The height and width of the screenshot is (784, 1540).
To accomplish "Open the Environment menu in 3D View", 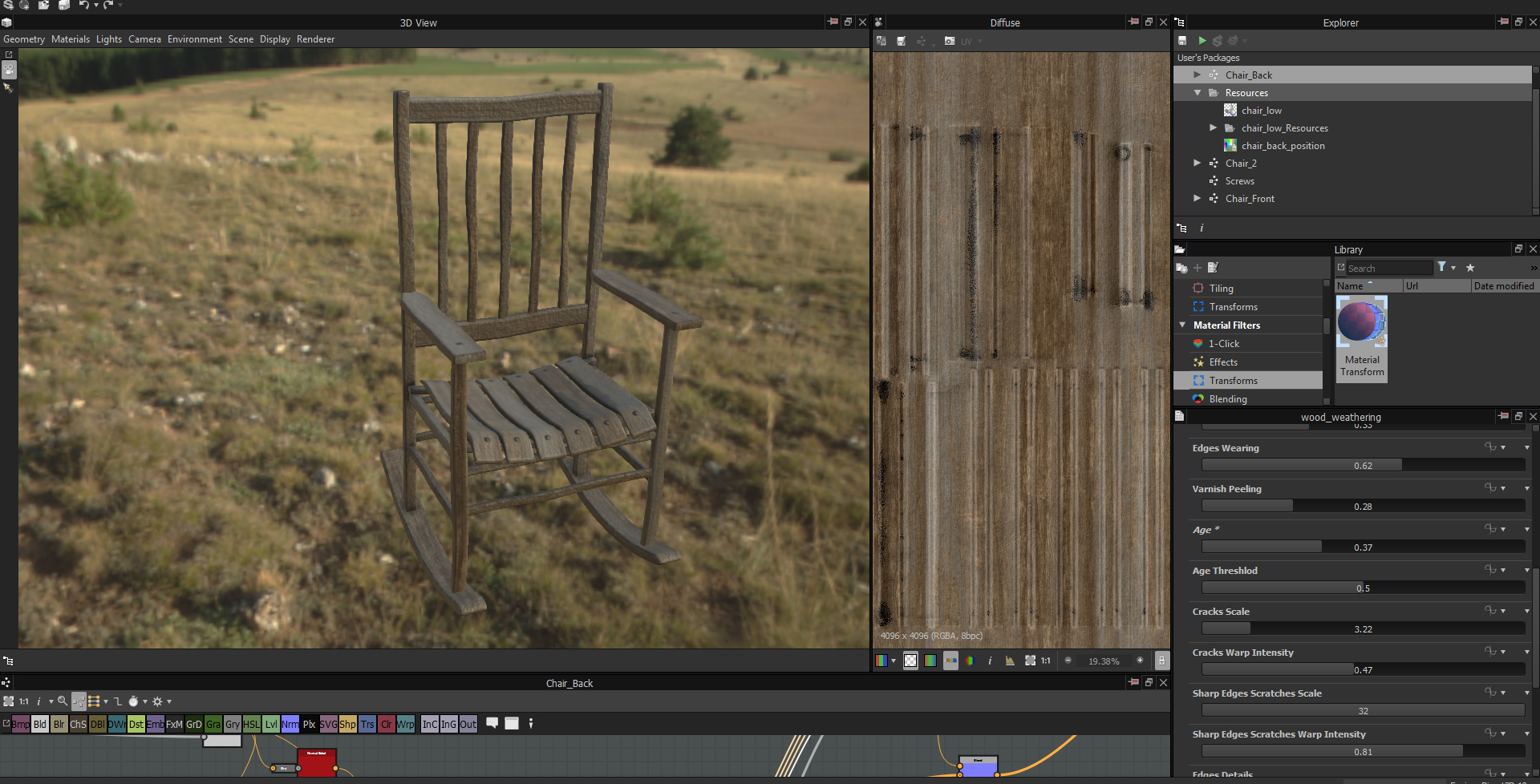I will pyautogui.click(x=194, y=39).
